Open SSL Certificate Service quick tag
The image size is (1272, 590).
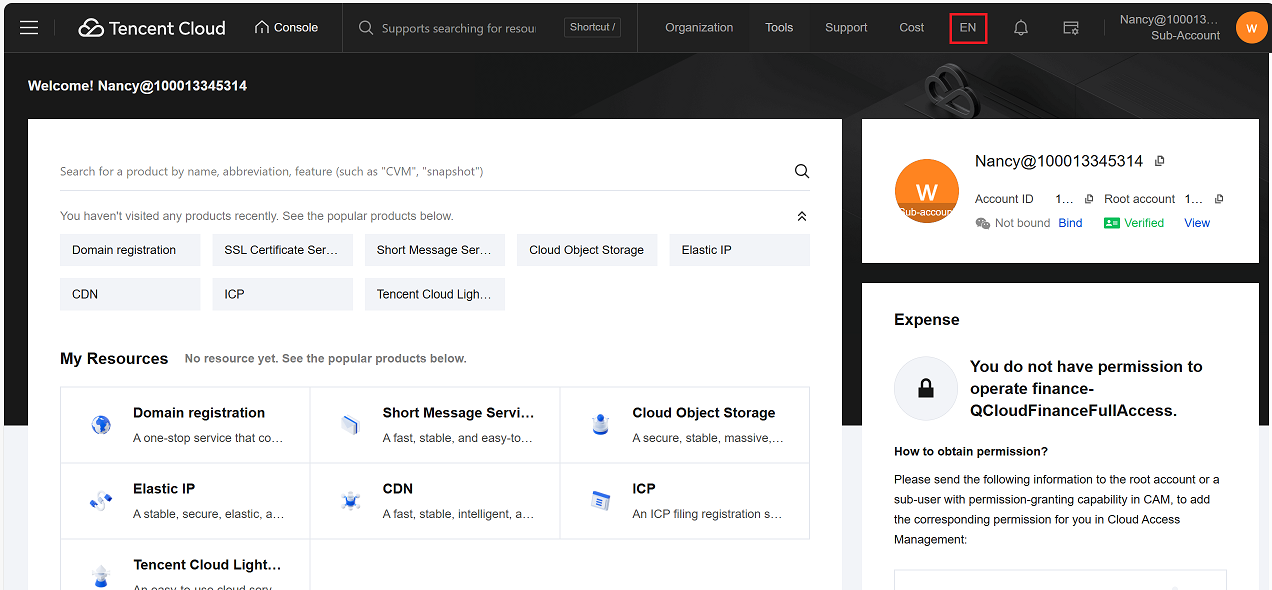[283, 250]
